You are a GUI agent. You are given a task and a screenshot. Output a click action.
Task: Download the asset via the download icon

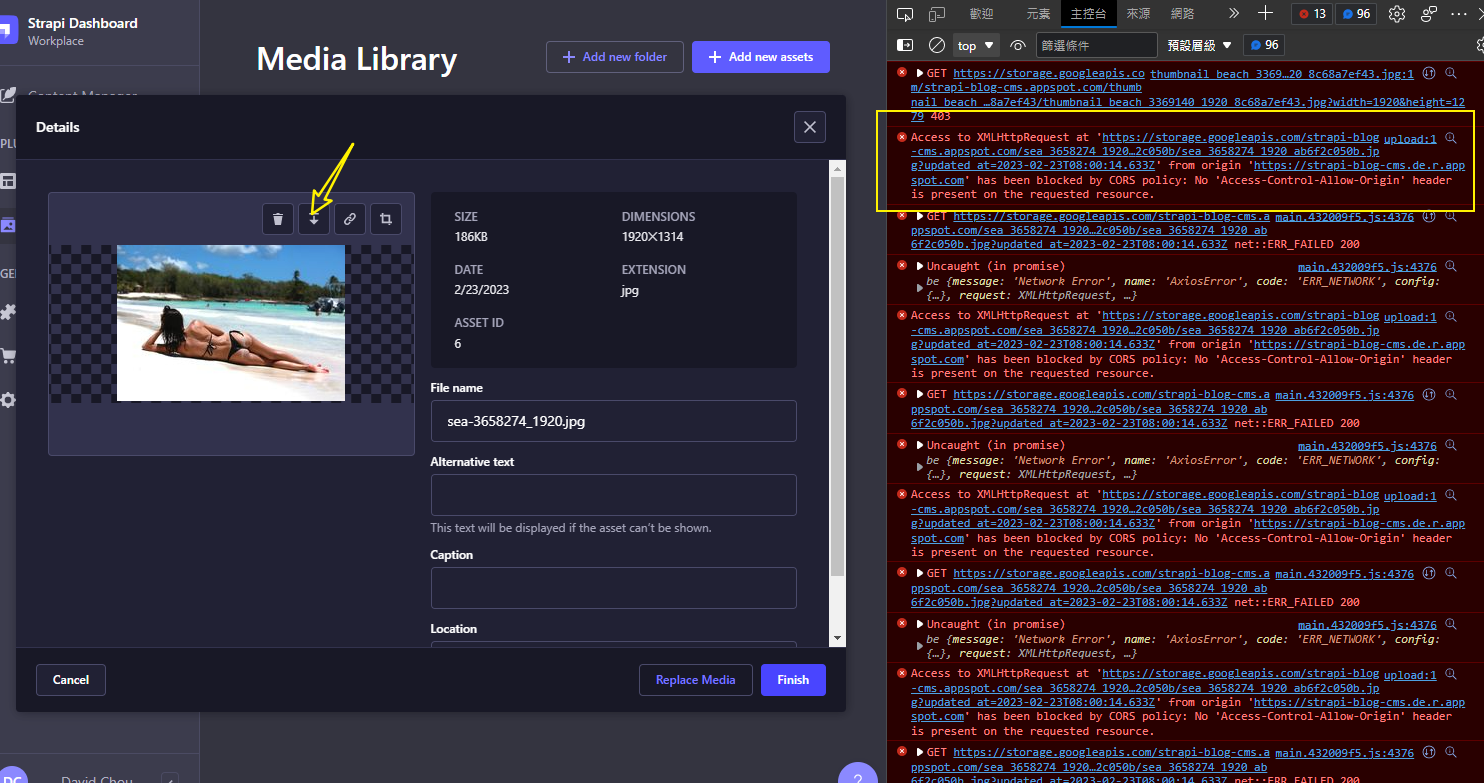tap(314, 219)
